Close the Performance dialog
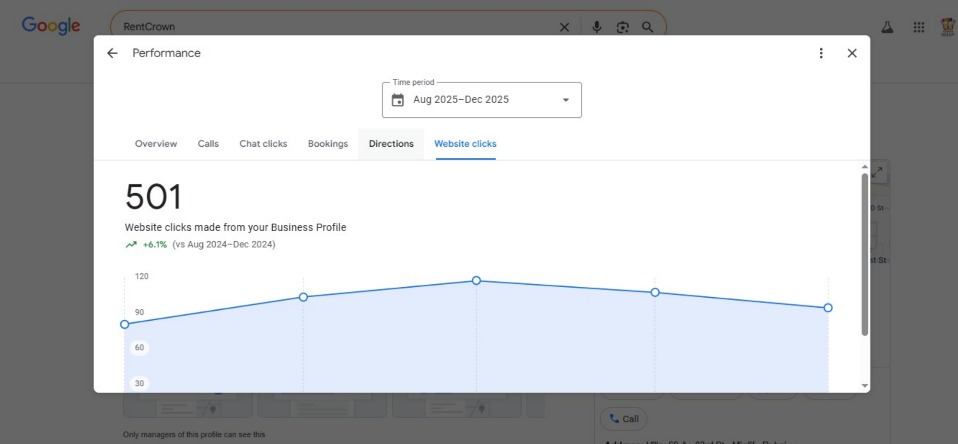Image resolution: width=958 pixels, height=444 pixels. (852, 53)
